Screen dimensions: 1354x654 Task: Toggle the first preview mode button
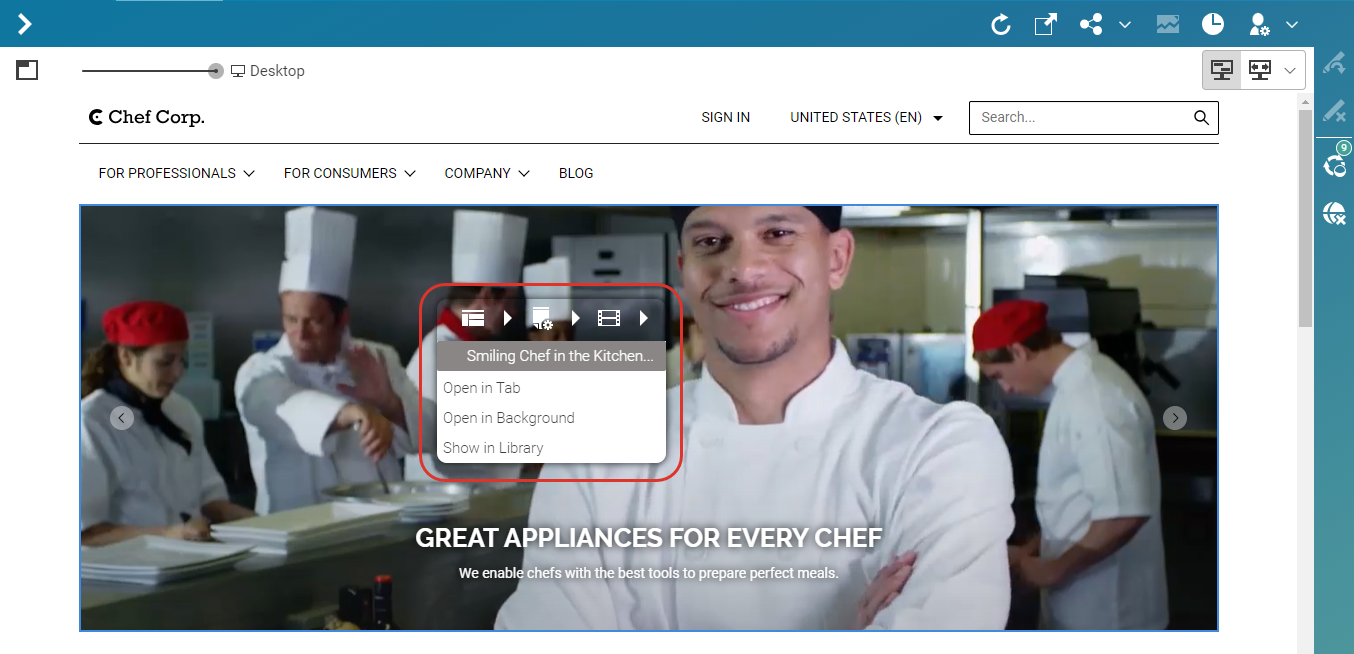click(x=1221, y=70)
